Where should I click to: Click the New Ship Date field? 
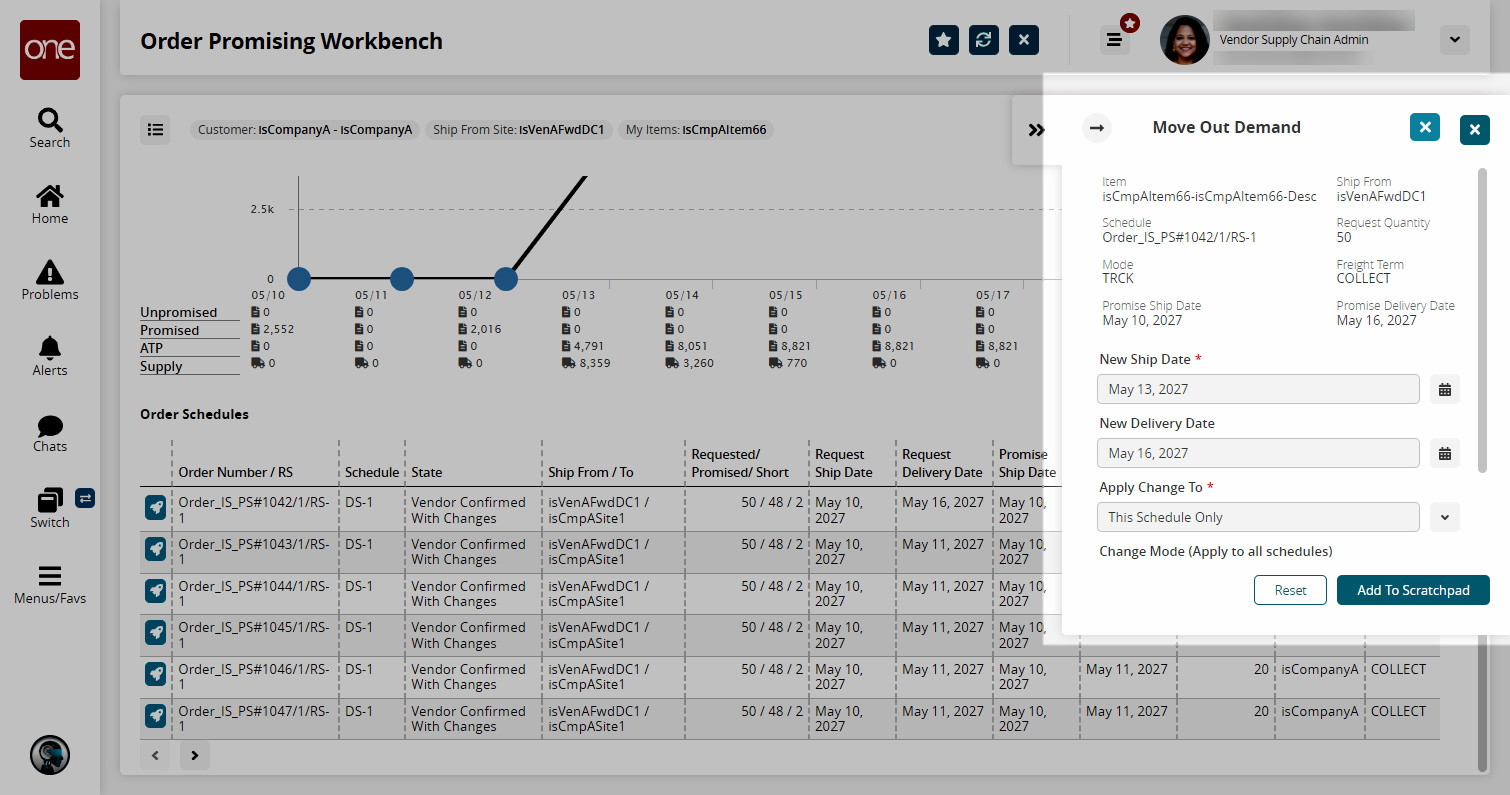tap(1258, 389)
